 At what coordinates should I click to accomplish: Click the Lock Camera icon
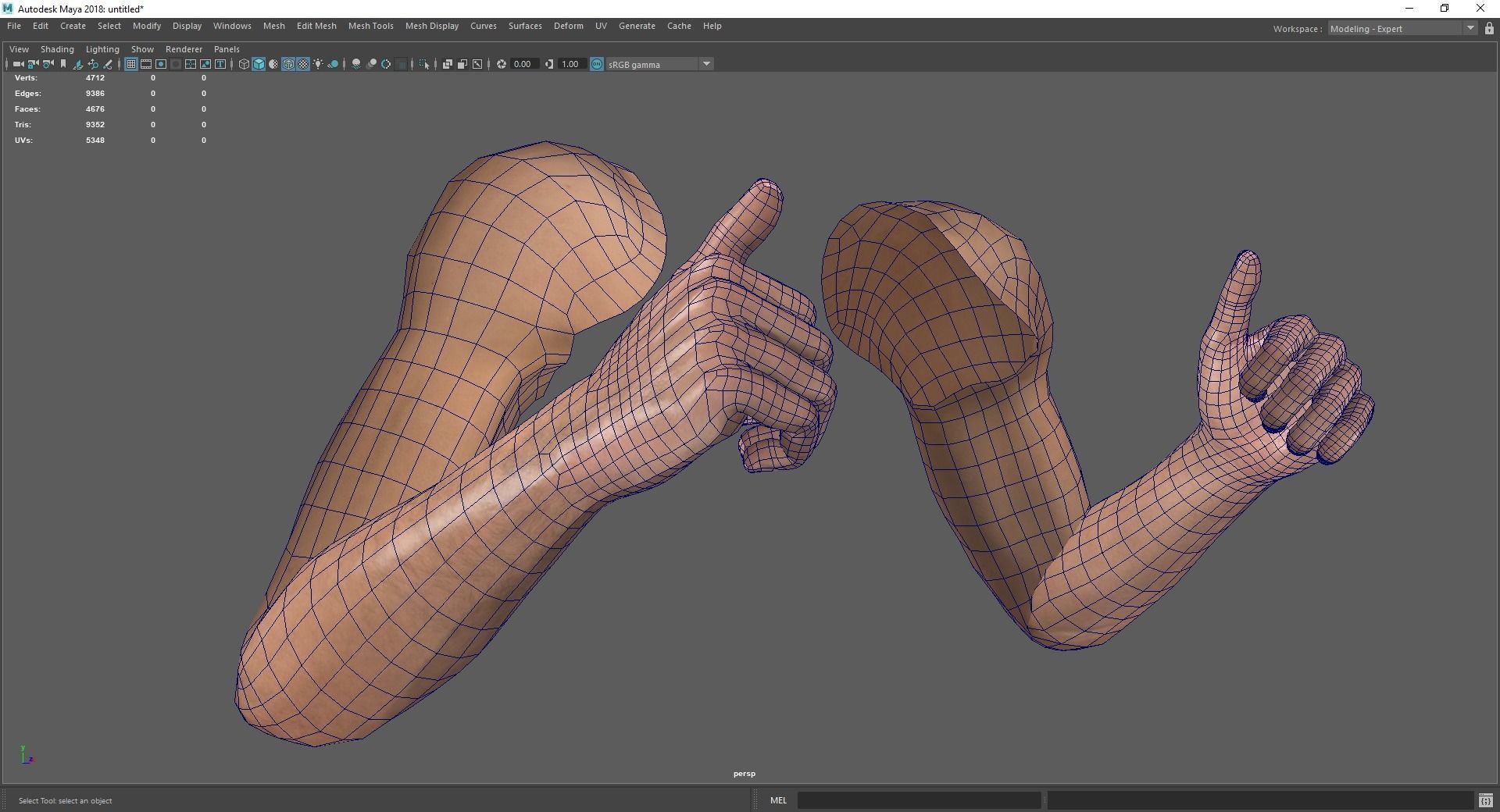coord(33,64)
